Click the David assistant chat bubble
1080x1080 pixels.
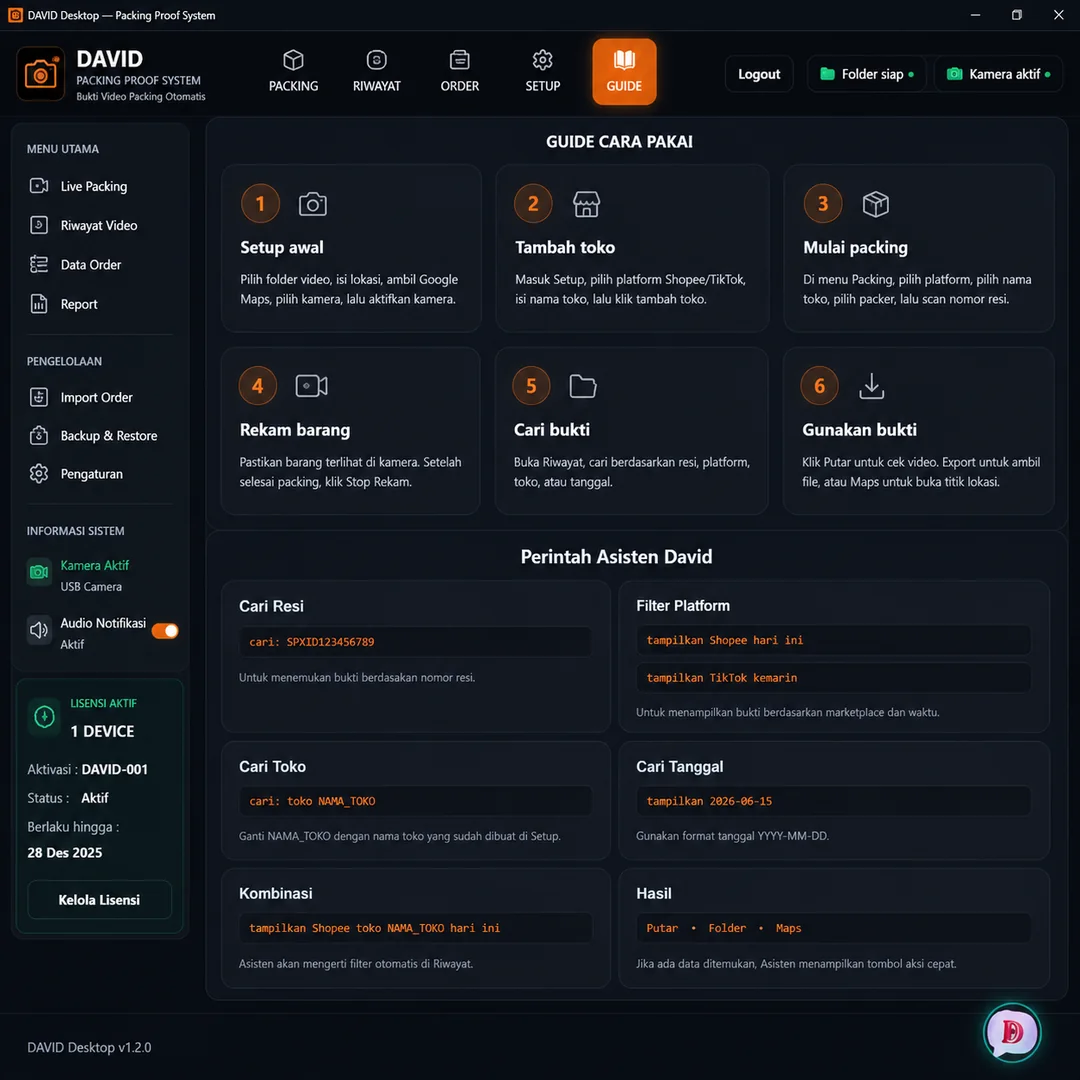point(1011,1031)
